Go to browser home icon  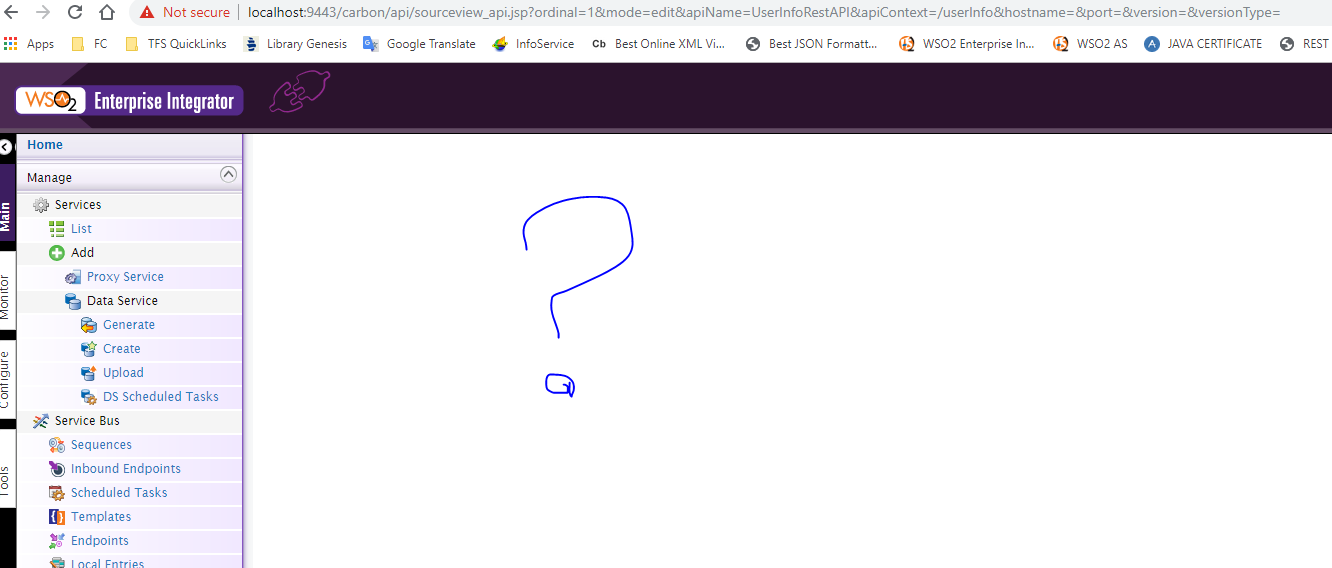click(107, 12)
